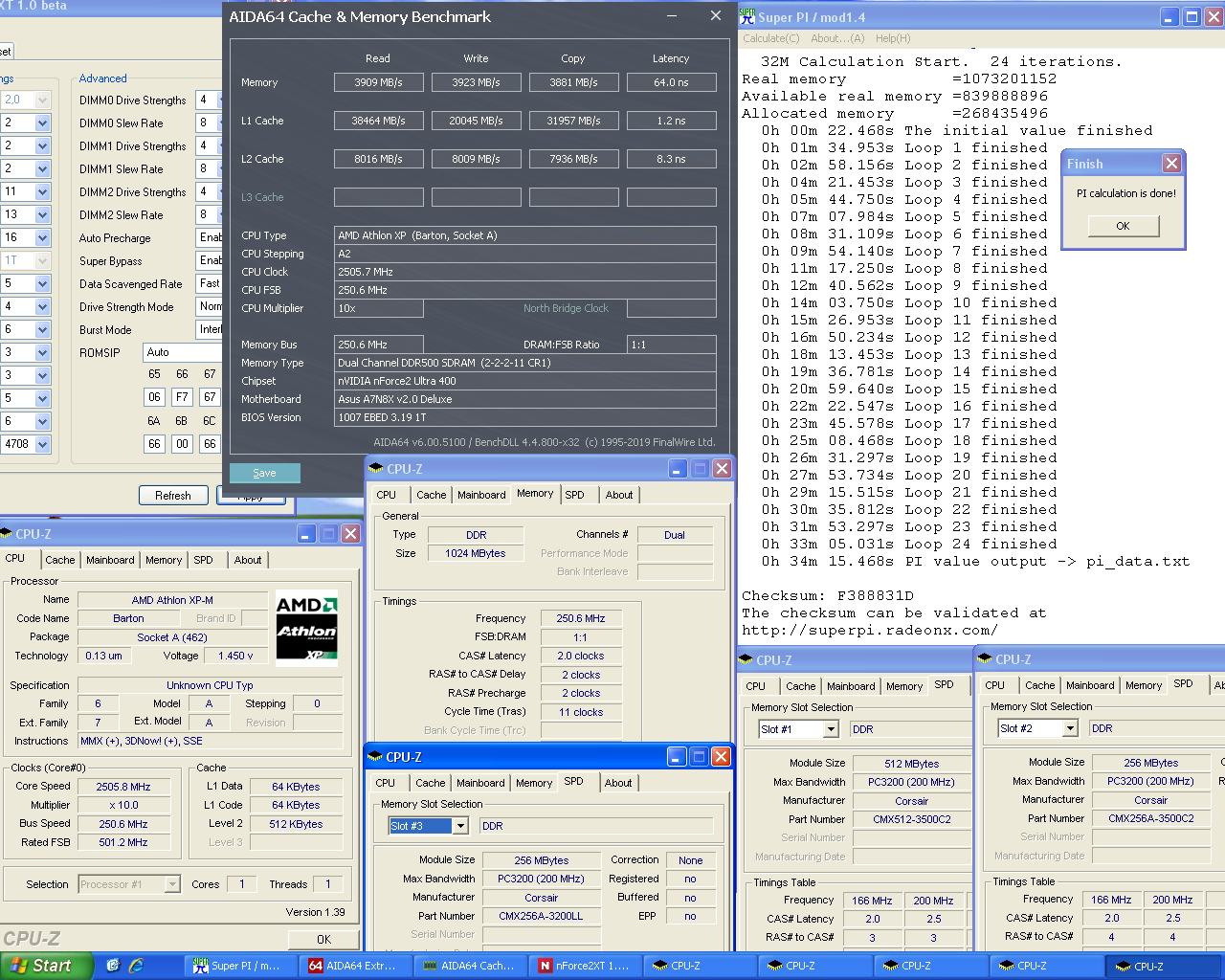Select CPU tab in CPU-Z Timings window
1225x980 pixels.
[387, 495]
